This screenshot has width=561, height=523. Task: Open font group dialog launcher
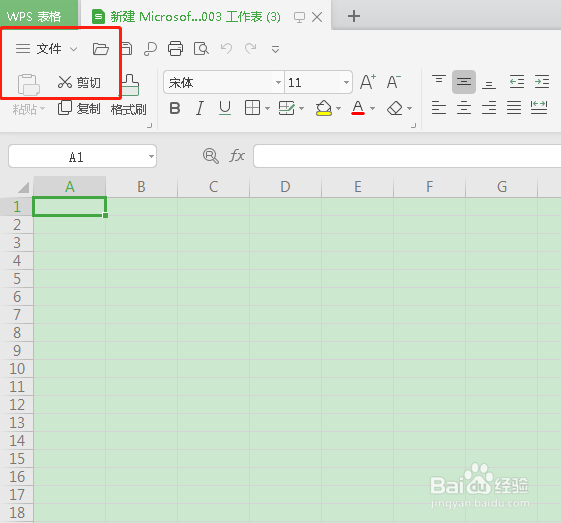[x=414, y=126]
